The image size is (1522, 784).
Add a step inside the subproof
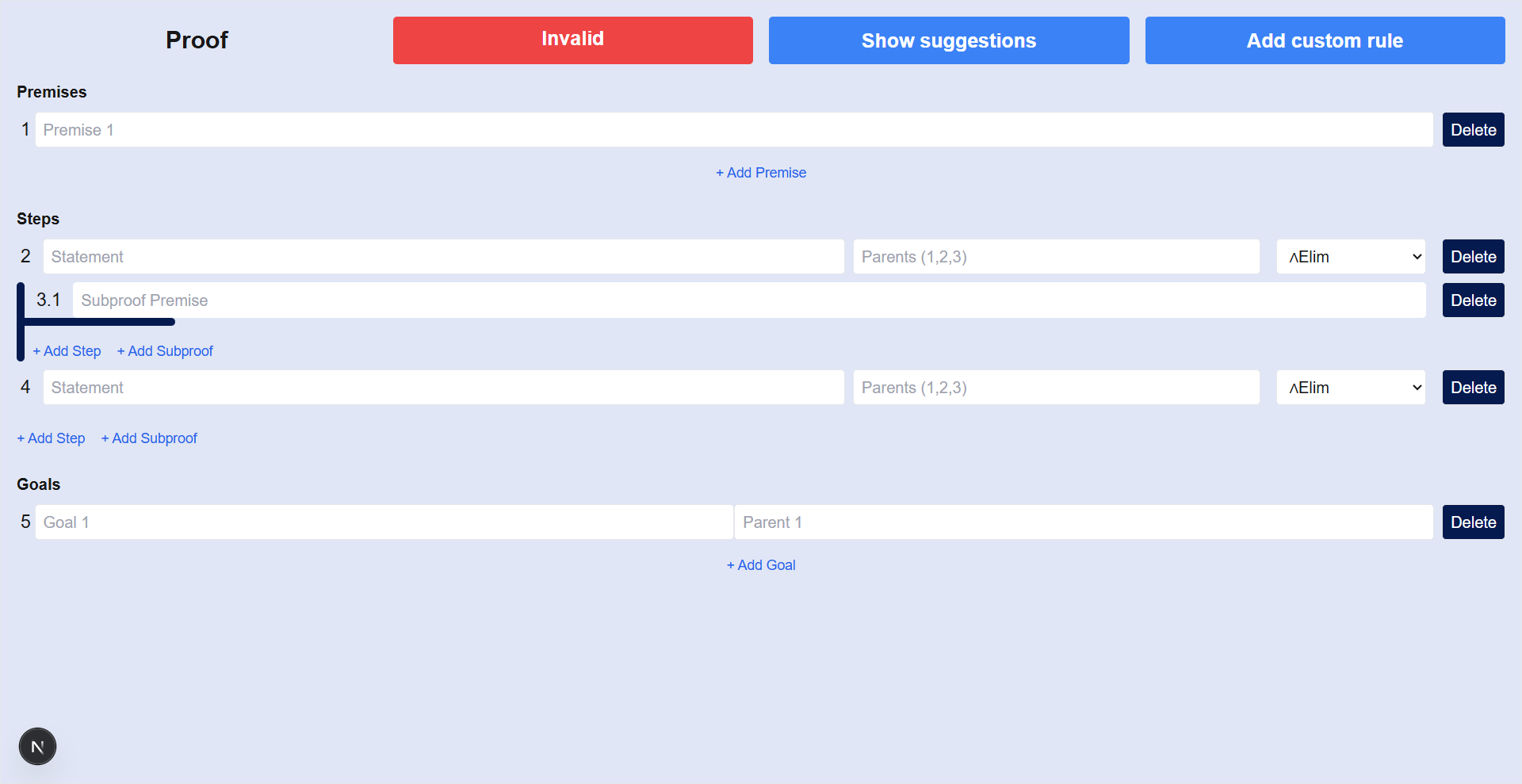(x=67, y=350)
